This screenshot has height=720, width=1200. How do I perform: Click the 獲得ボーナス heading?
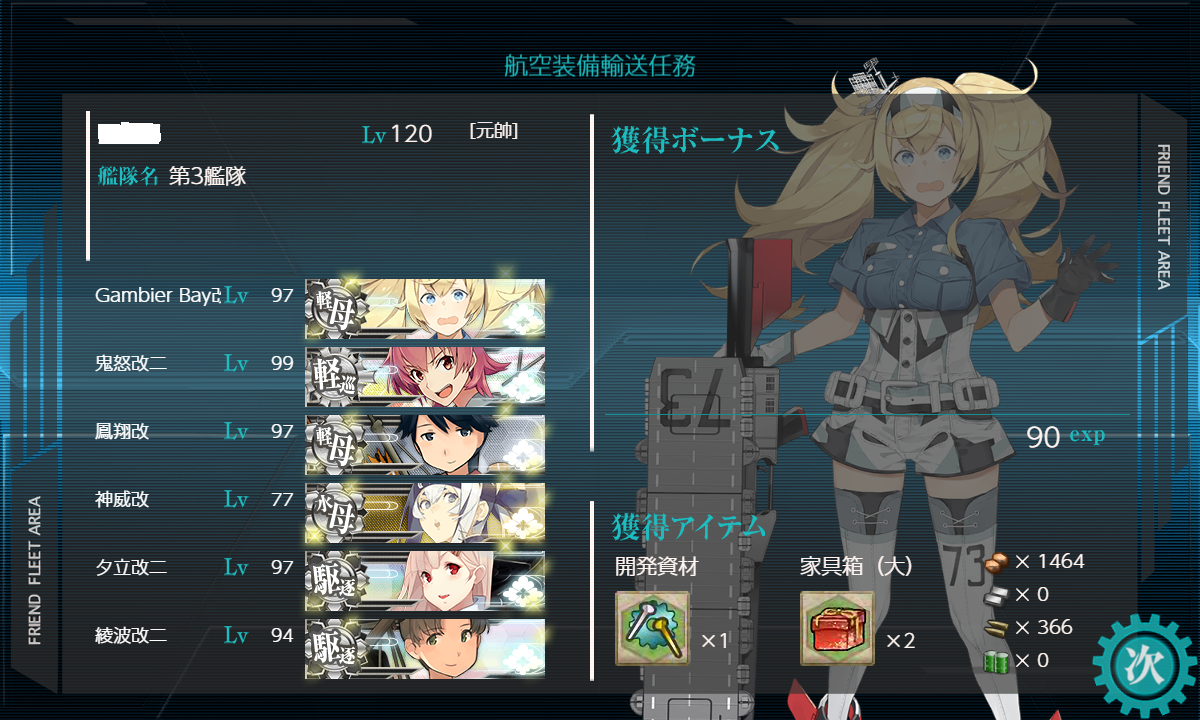click(x=695, y=141)
